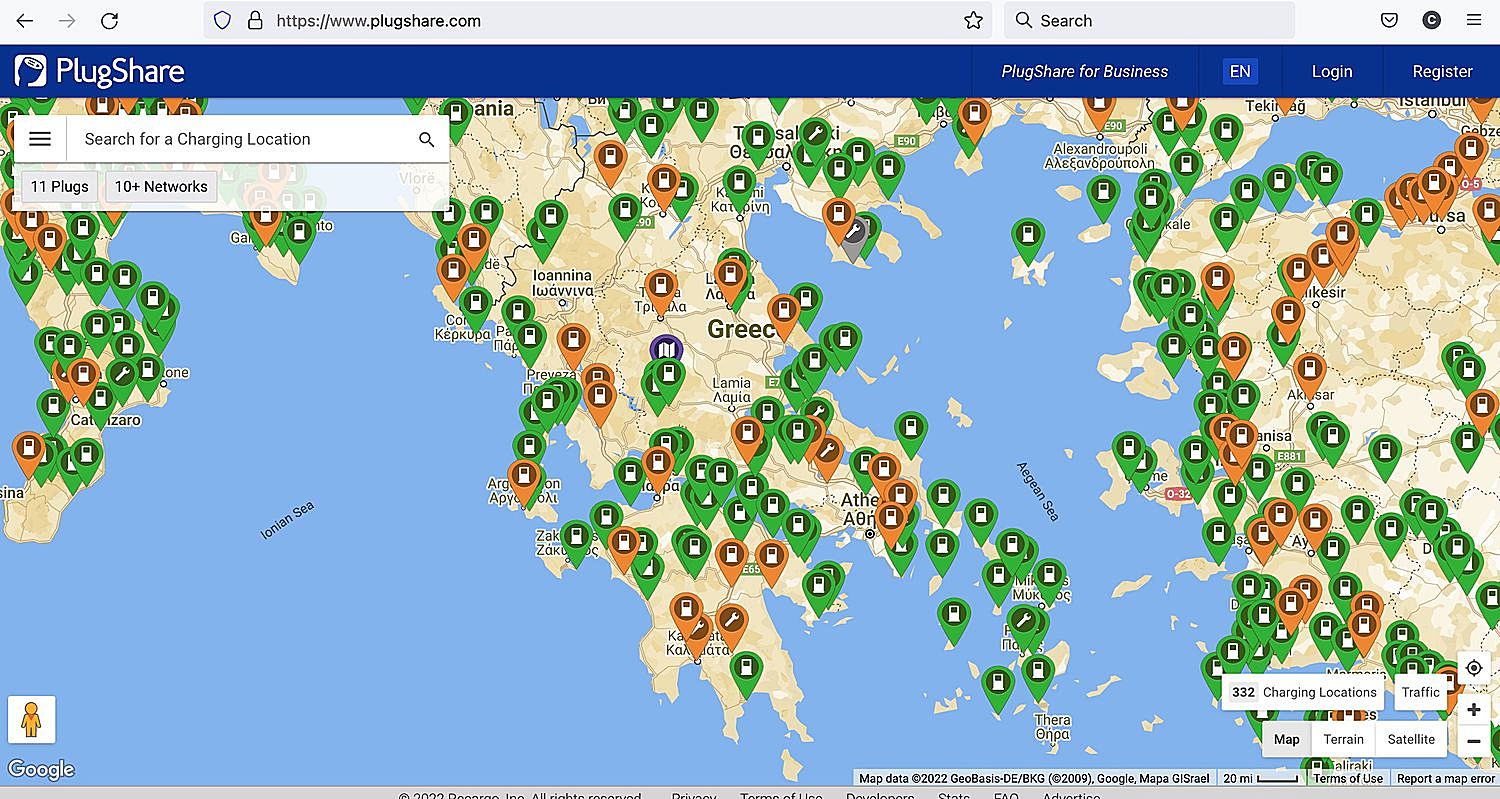Image resolution: width=1500 pixels, height=799 pixels.
Task: Open the 11 Plugs filter
Action: (x=60, y=186)
